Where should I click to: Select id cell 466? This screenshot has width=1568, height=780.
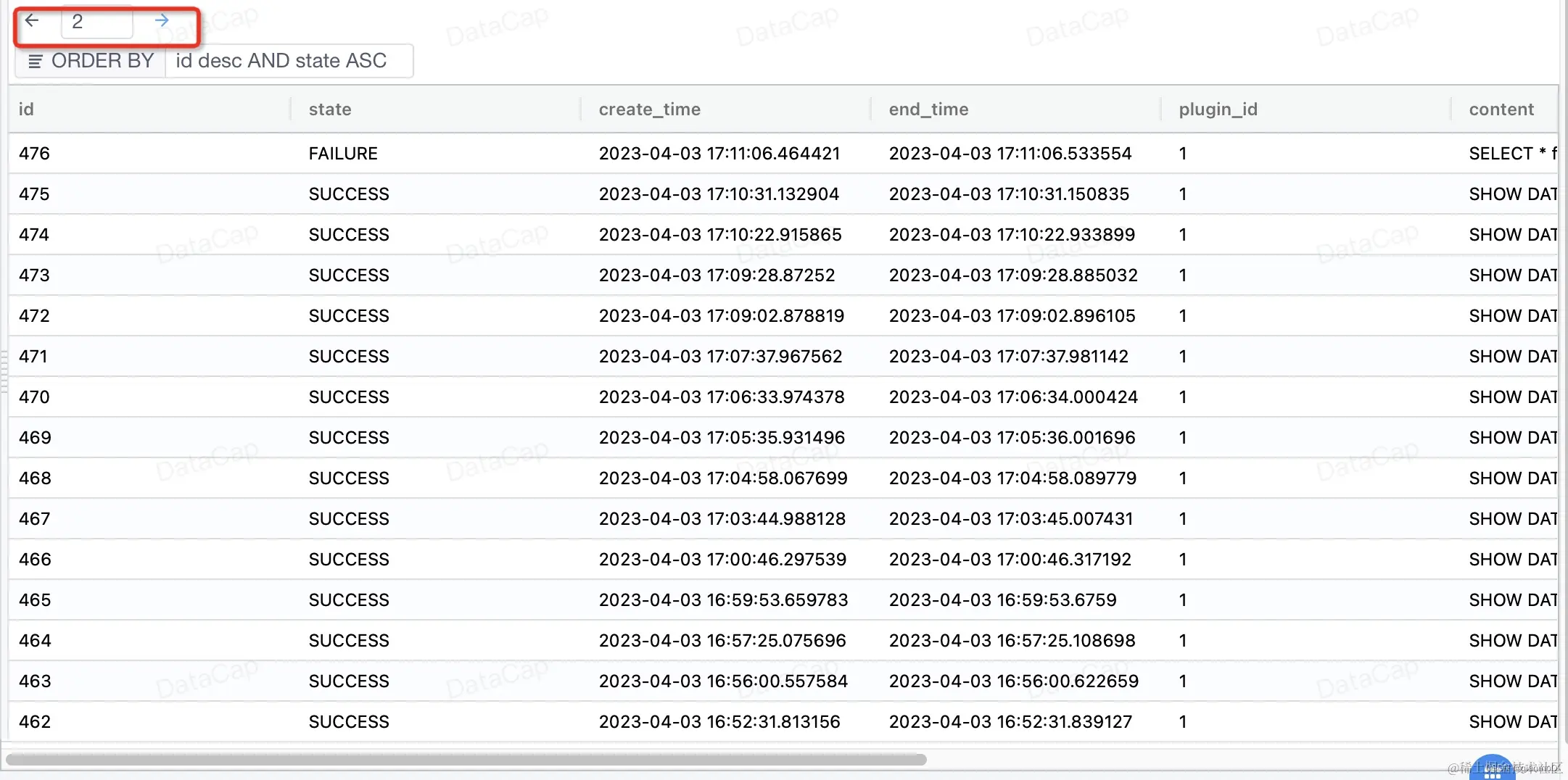pos(35,560)
